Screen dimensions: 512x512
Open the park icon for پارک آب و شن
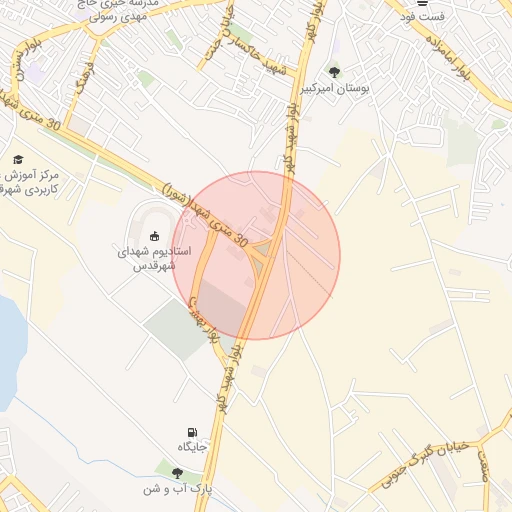[x=177, y=473]
